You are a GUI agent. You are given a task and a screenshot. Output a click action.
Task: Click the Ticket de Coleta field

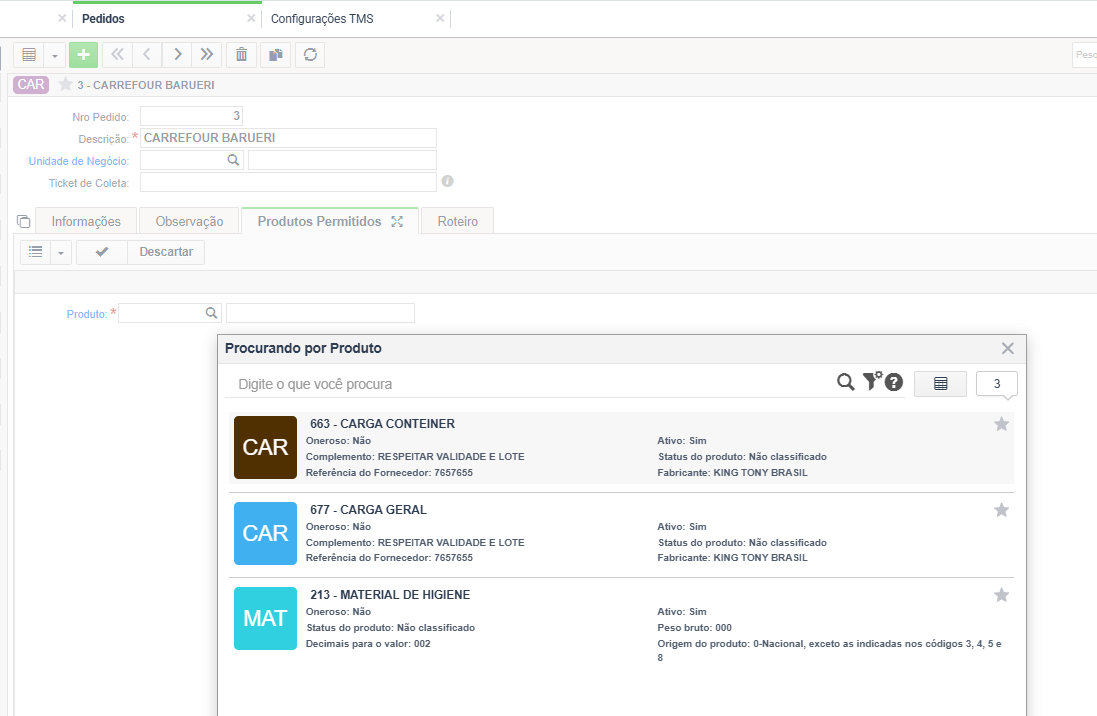coord(288,182)
